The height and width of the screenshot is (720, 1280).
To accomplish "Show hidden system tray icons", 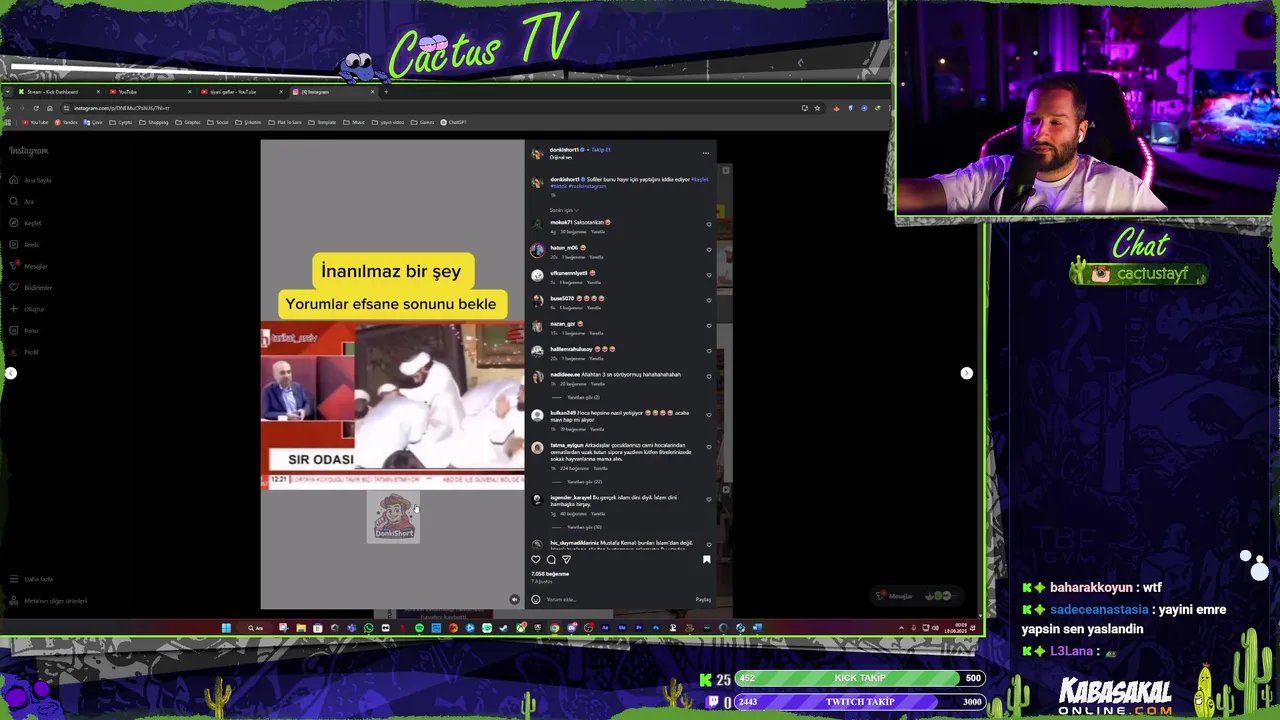I will (901, 628).
